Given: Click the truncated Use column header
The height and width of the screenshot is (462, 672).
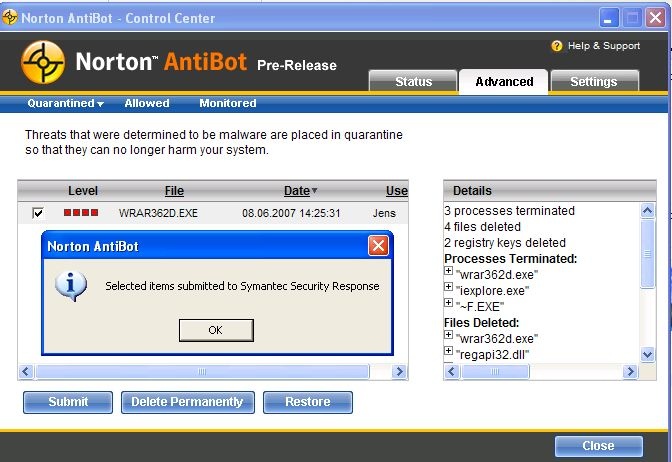Looking at the screenshot, I should pos(396,191).
